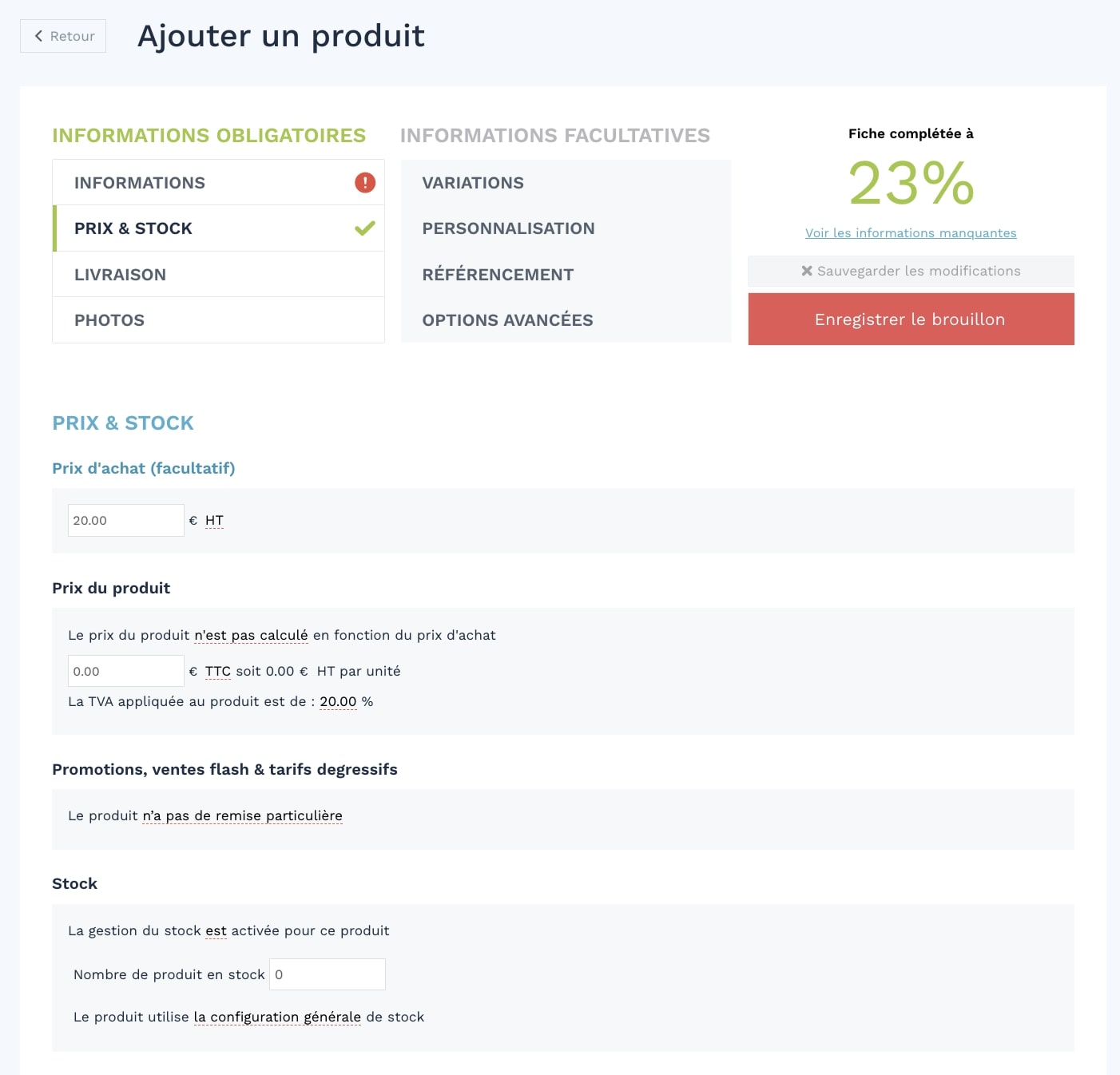Click the red error icon beside INFORMATIONS
The image size is (1120, 1075).
point(365,183)
